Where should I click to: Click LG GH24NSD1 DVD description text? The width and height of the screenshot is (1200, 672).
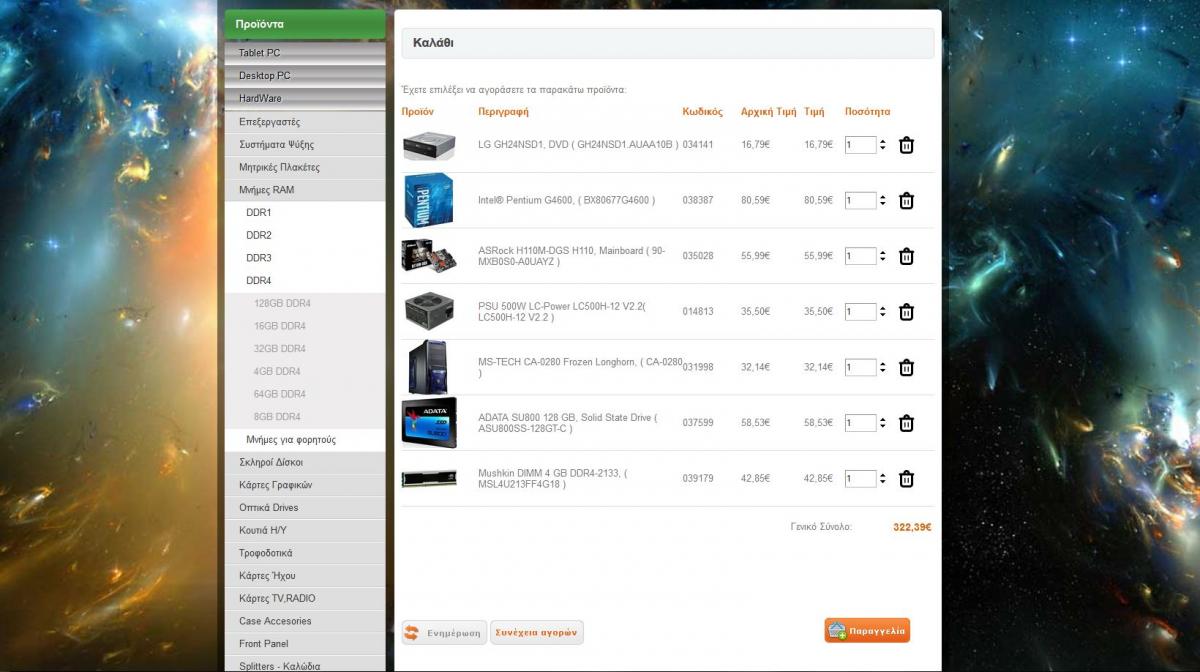pyautogui.click(x=578, y=145)
